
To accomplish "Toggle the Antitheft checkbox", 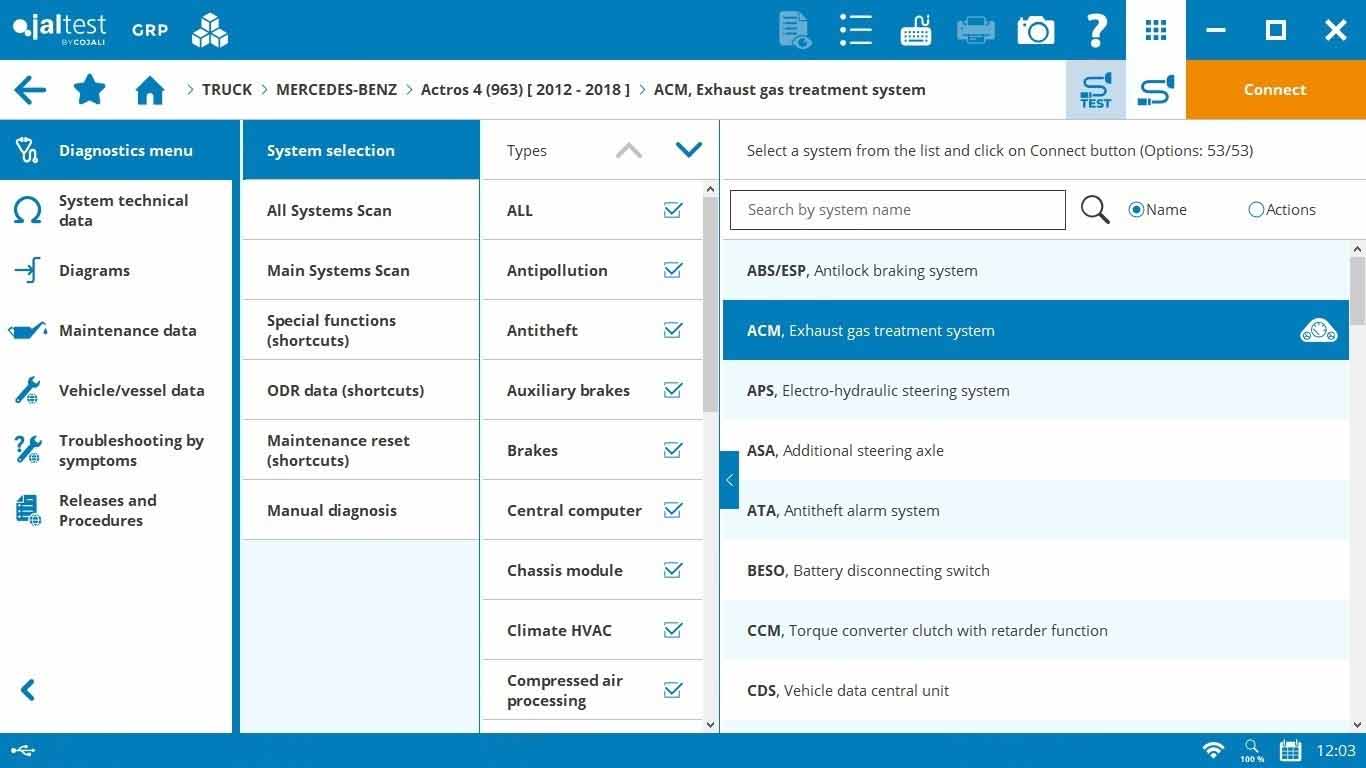I will click(673, 330).
